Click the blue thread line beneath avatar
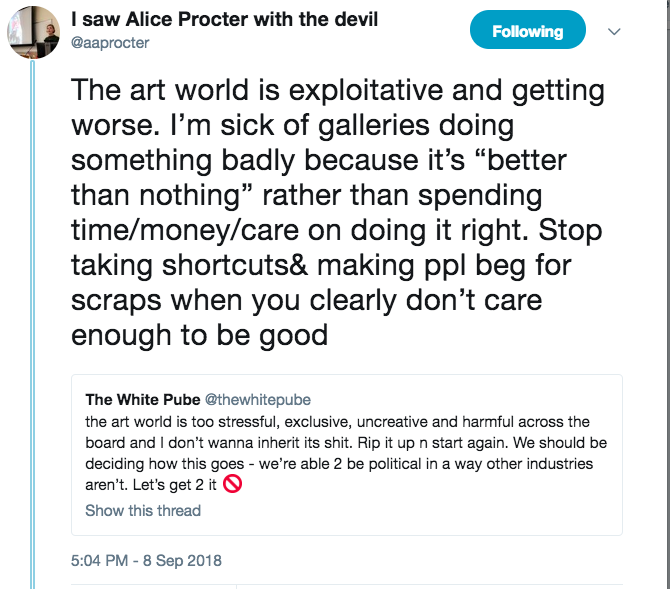Image resolution: width=670 pixels, height=589 pixels. [x=32, y=300]
